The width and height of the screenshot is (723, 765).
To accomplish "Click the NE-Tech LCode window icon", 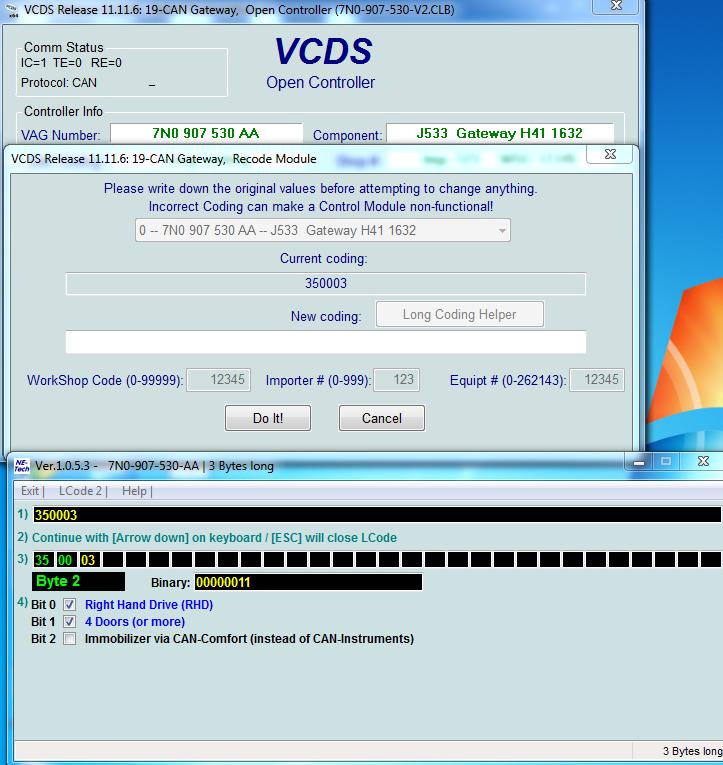I will pos(21,466).
